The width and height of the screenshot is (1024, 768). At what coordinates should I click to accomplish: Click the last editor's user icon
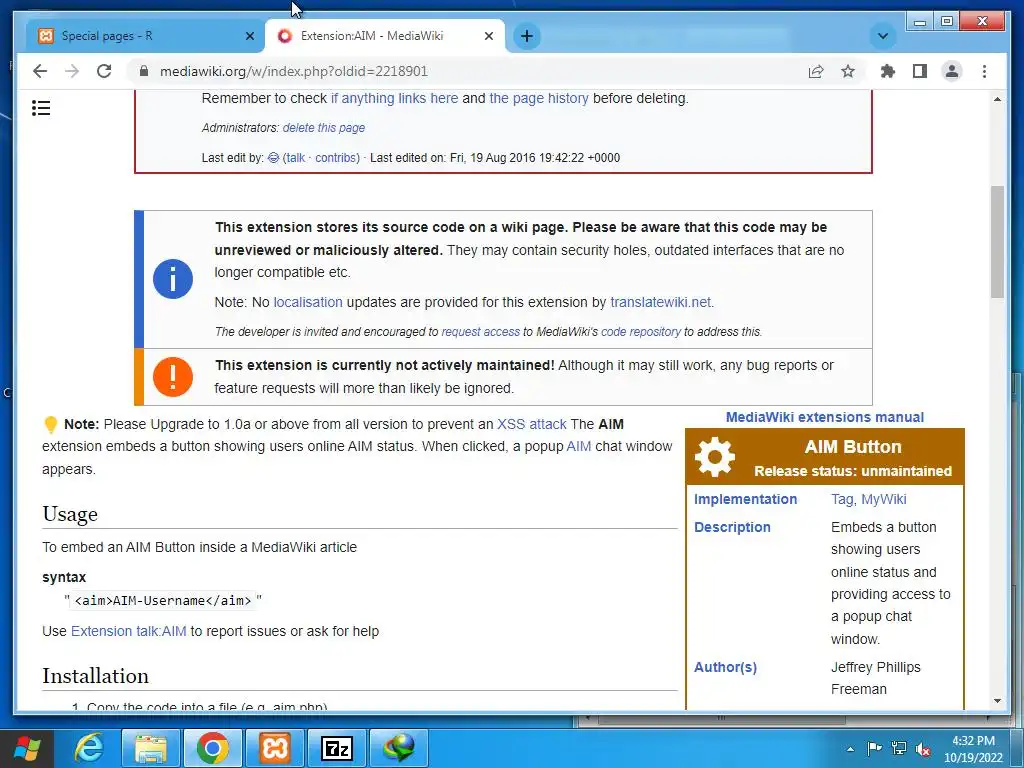coord(274,157)
